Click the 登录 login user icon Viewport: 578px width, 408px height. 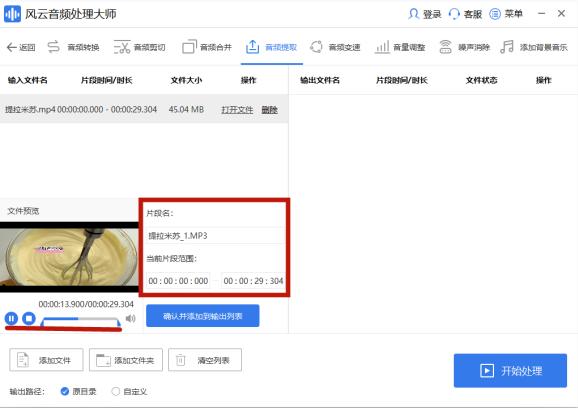pos(414,14)
